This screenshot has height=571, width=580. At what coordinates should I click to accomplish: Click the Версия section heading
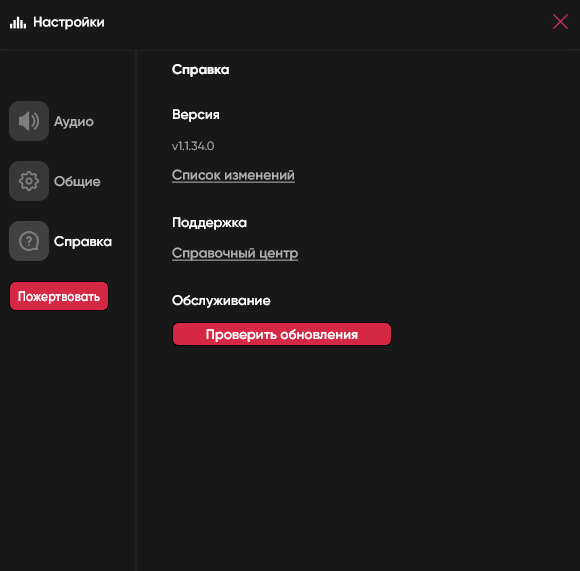[x=196, y=115]
